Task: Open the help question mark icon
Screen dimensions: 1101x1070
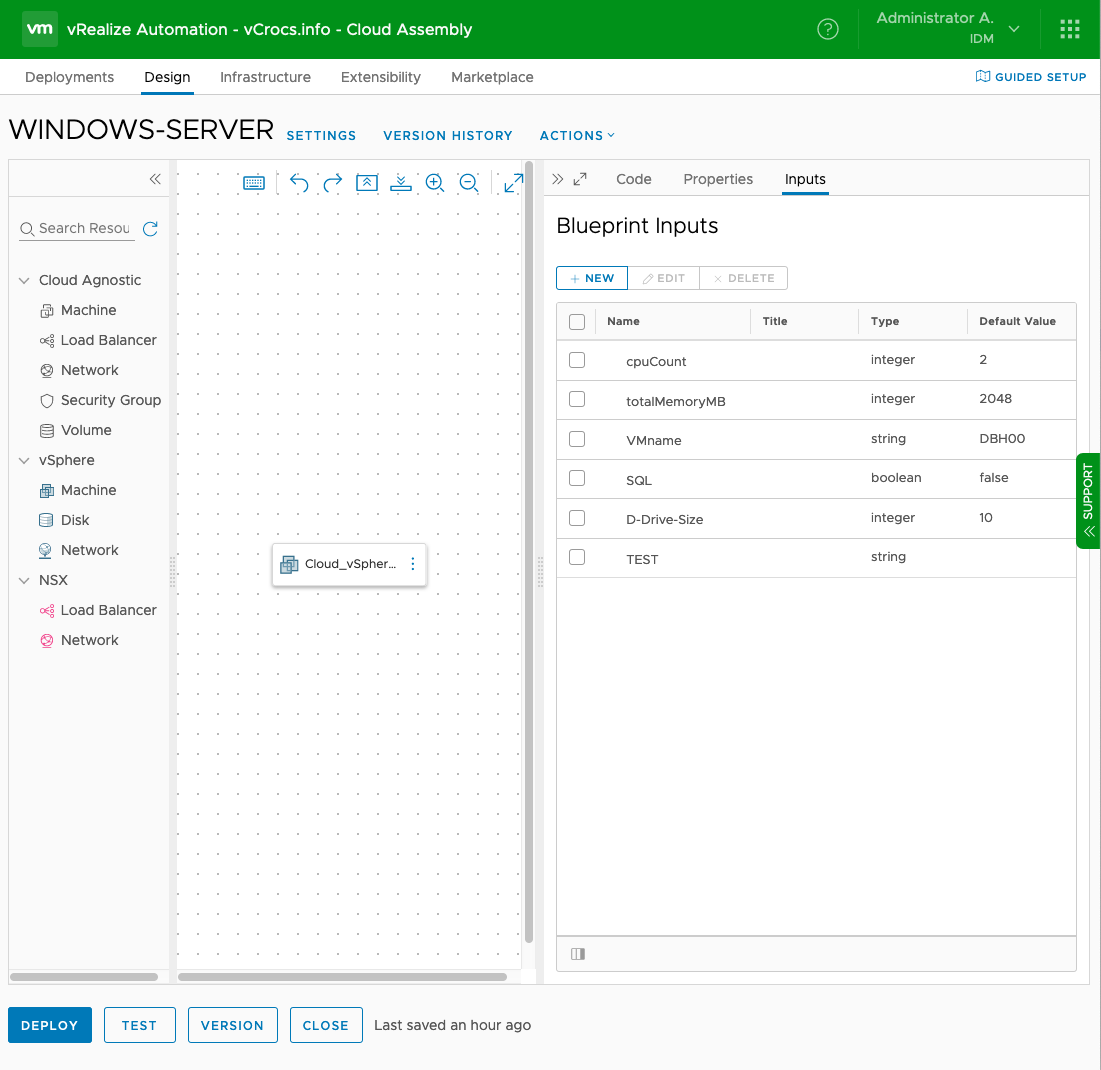Action: [x=828, y=29]
